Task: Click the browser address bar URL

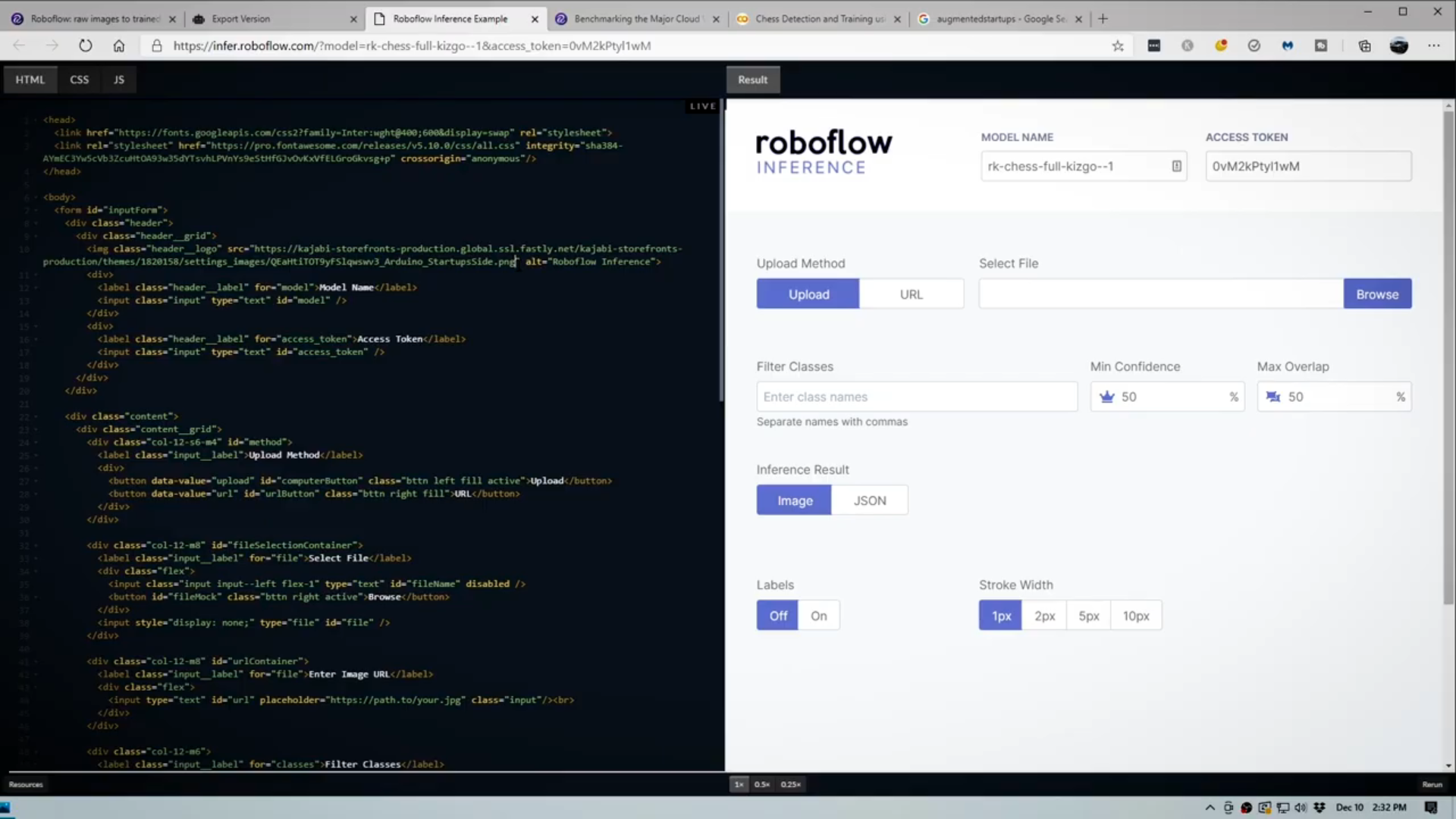Action: (412, 45)
